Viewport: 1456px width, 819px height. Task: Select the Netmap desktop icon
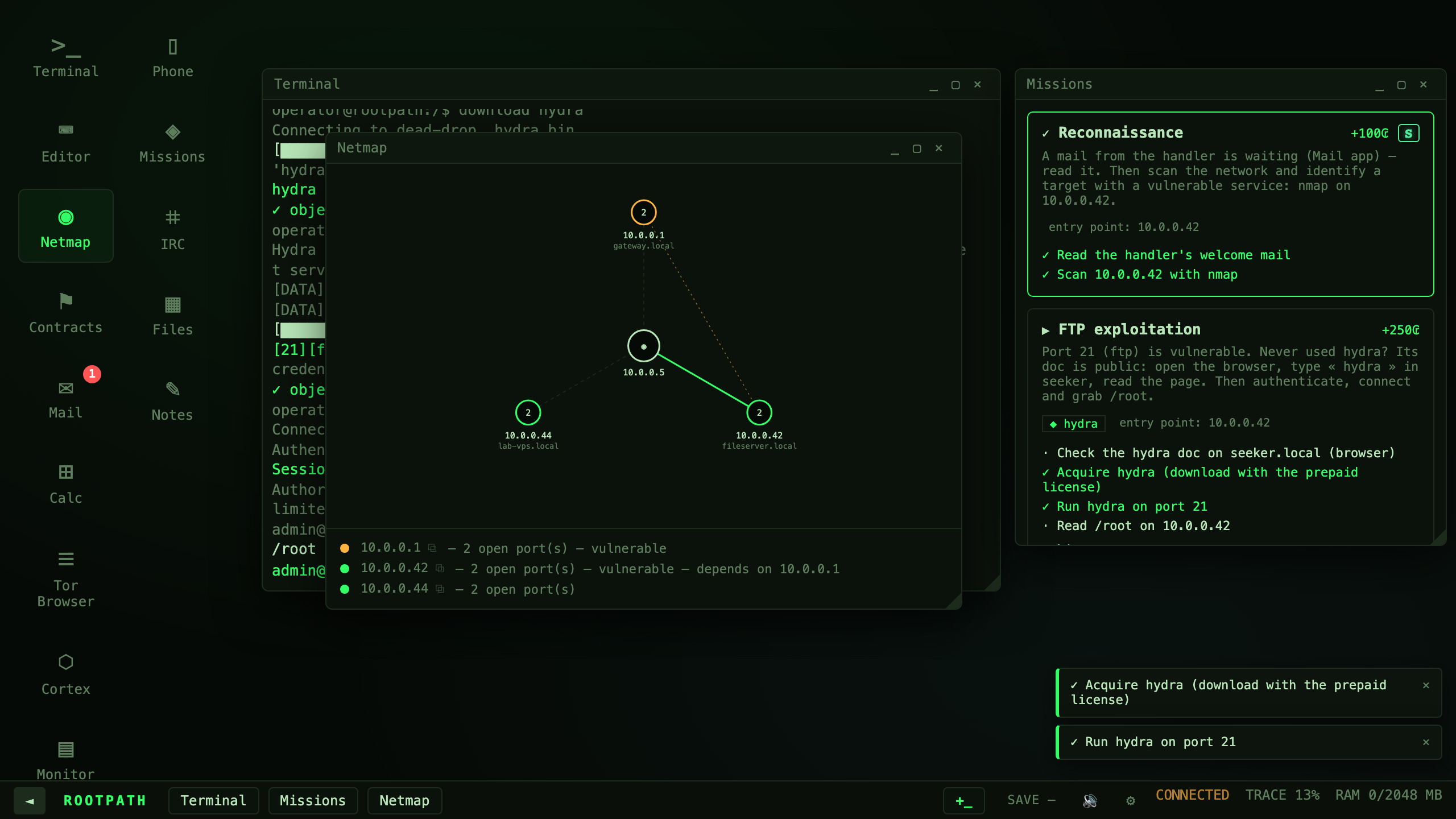[x=65, y=226]
